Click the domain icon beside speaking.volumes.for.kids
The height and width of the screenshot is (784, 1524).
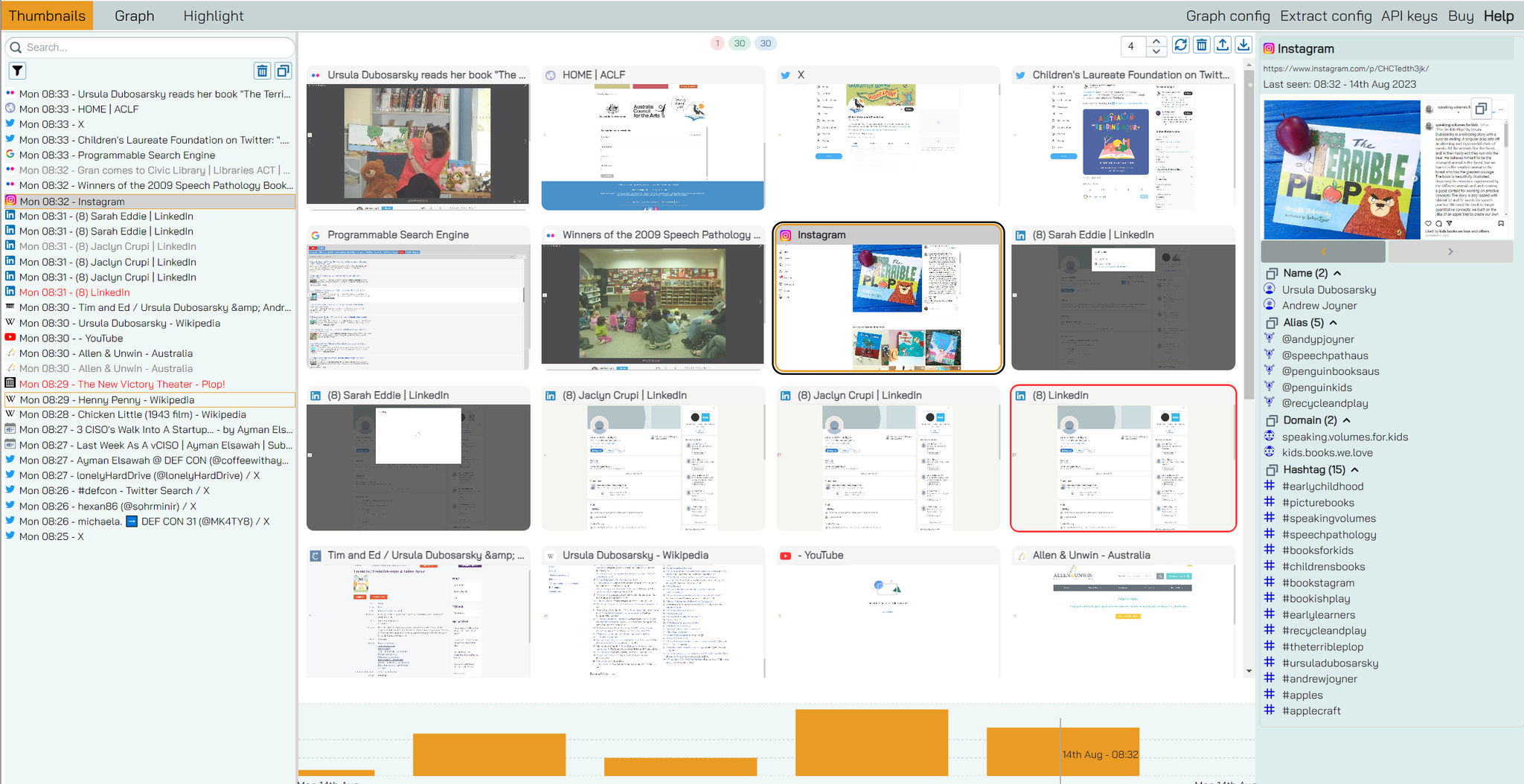pyautogui.click(x=1270, y=437)
